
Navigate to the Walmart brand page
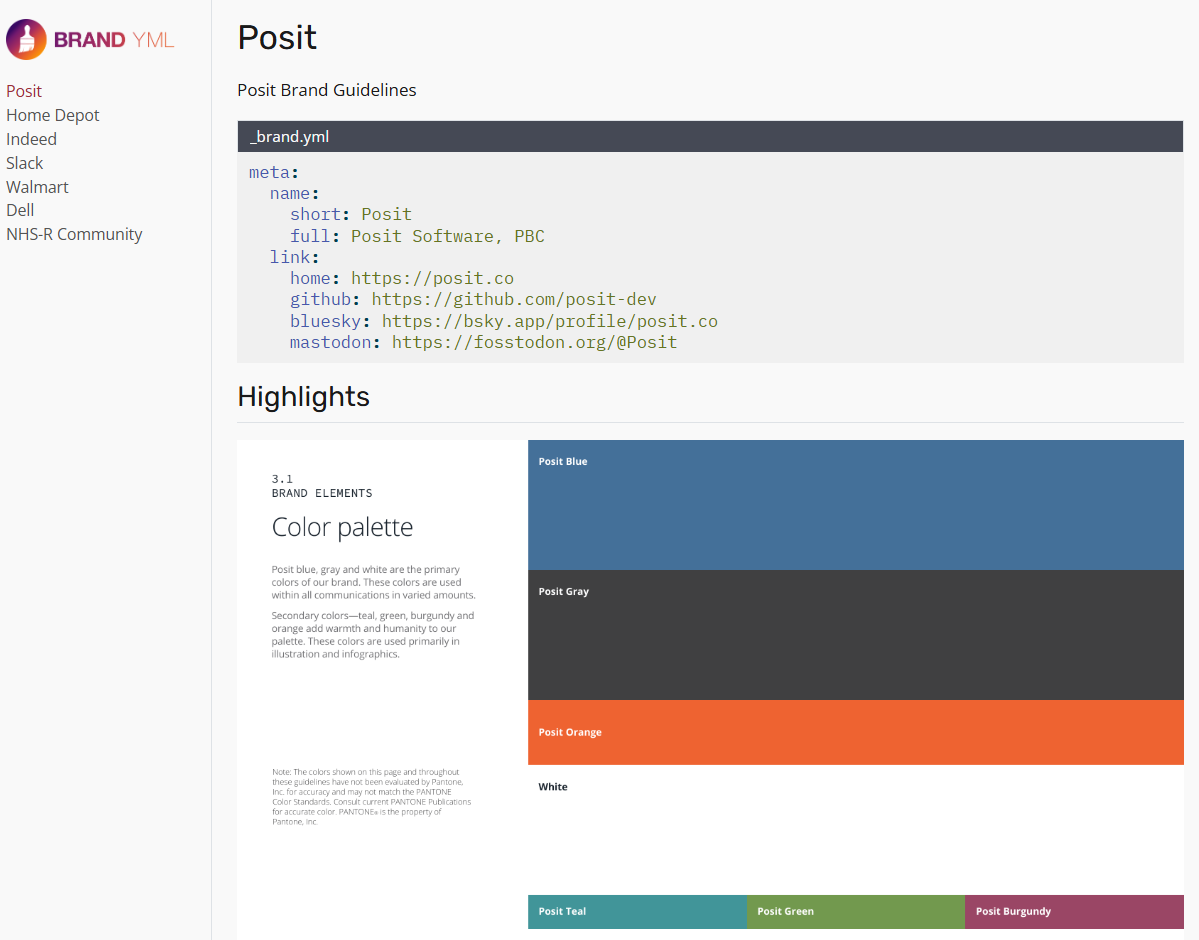[x=37, y=187]
